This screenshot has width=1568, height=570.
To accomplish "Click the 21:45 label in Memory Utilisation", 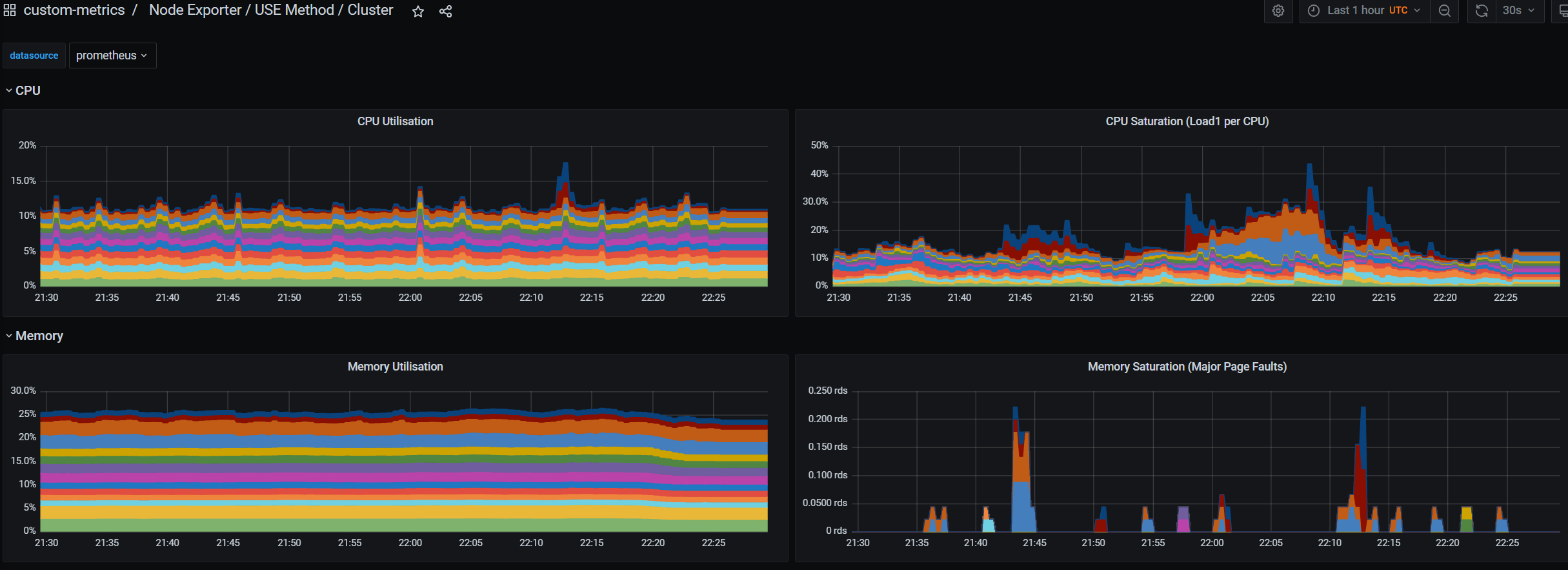I will click(228, 543).
